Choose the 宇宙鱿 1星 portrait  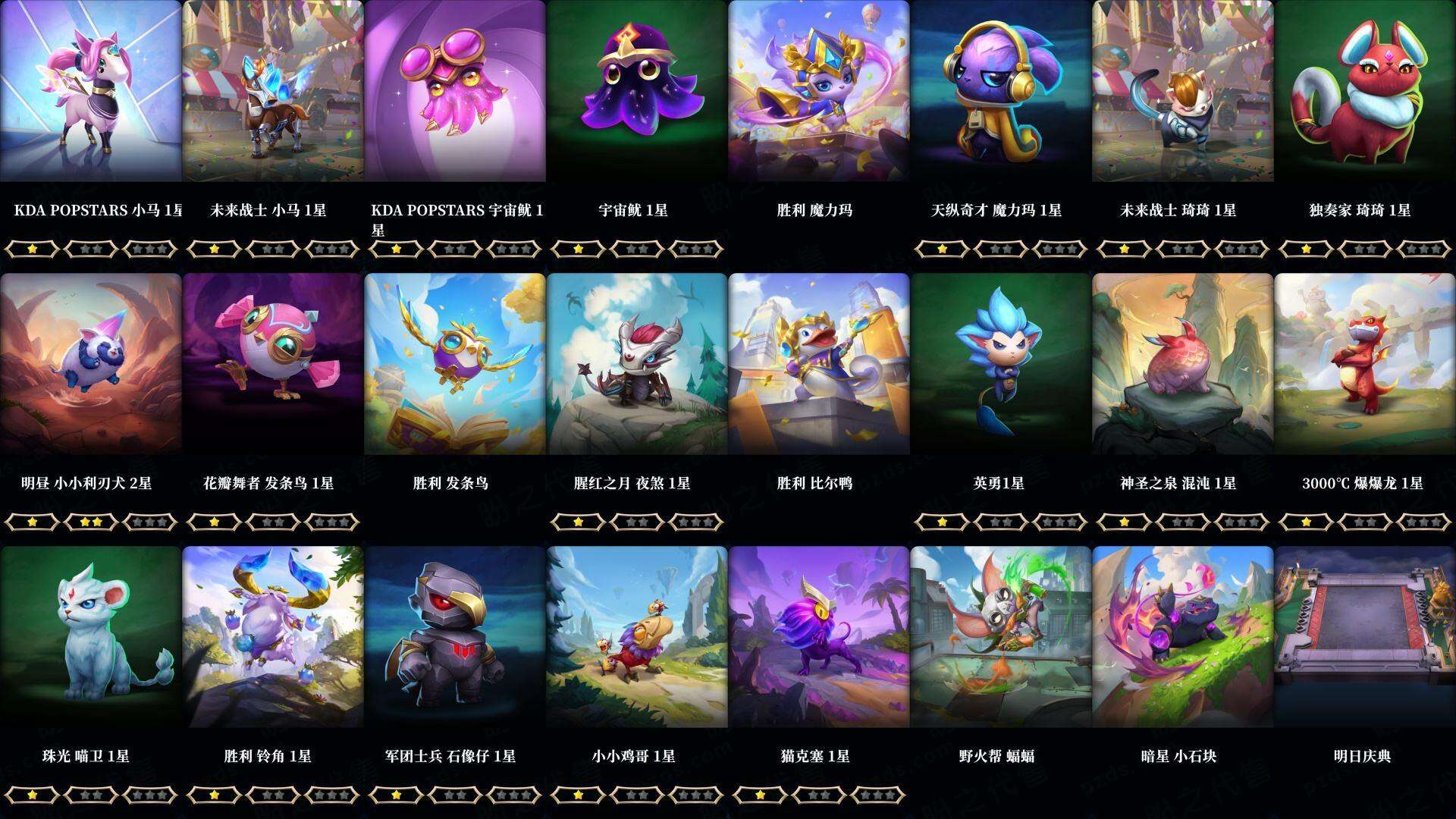[637, 91]
